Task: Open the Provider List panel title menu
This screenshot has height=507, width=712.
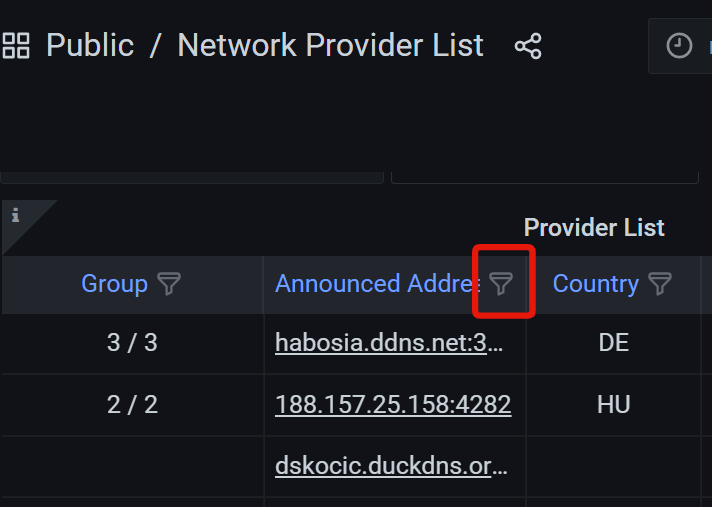Action: click(594, 227)
